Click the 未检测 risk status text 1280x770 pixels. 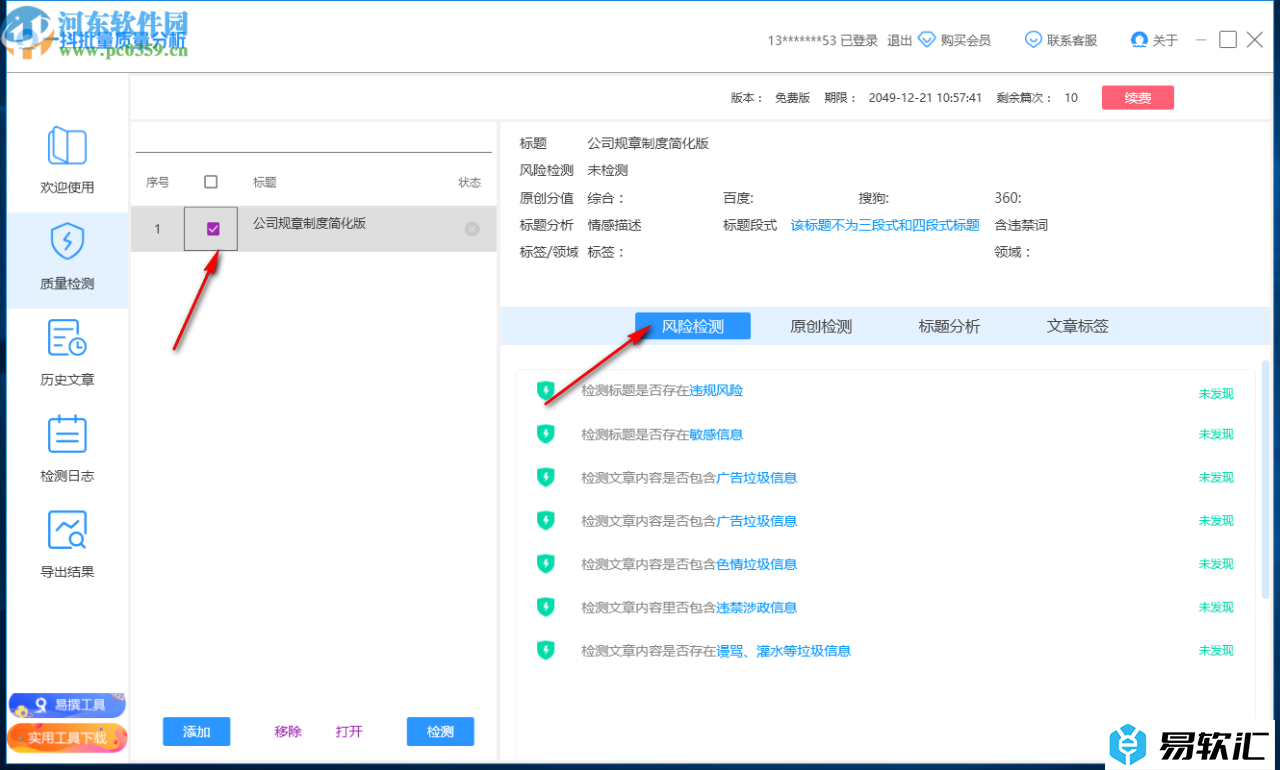click(607, 170)
